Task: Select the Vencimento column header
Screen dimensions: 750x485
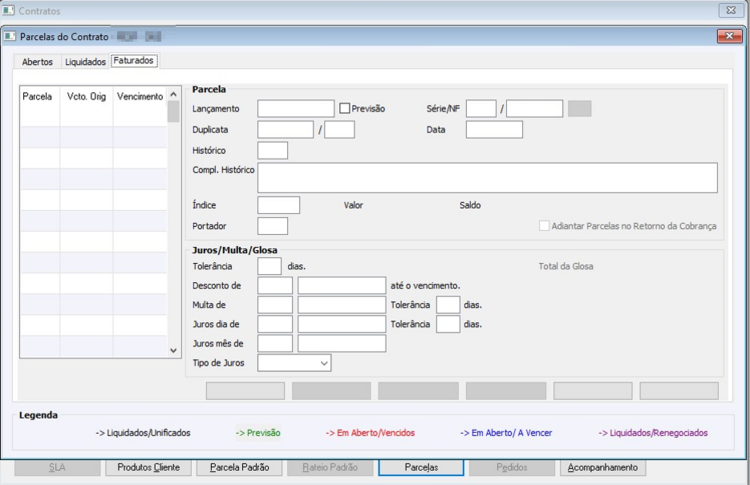Action: (x=140, y=96)
